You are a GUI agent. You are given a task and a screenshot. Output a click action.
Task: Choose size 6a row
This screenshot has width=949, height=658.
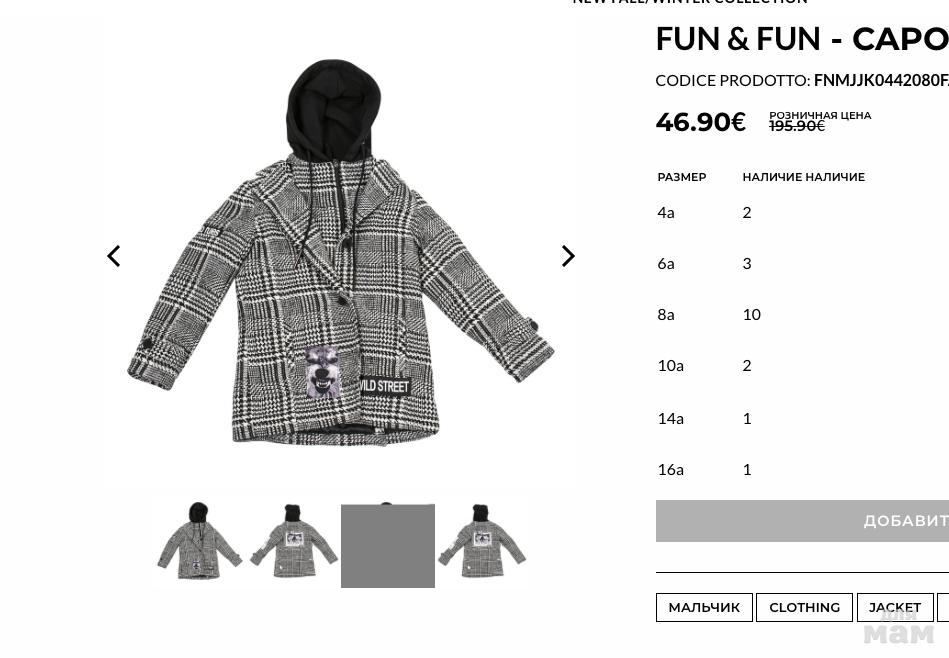tap(803, 263)
